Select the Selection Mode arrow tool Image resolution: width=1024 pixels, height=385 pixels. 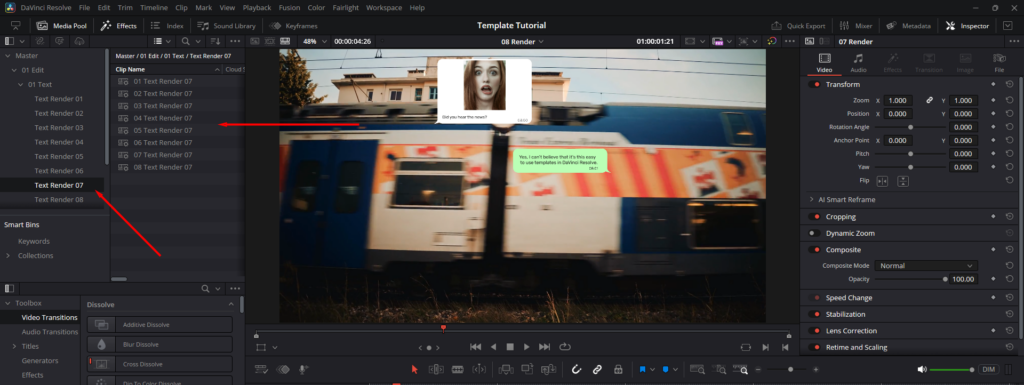[414, 369]
